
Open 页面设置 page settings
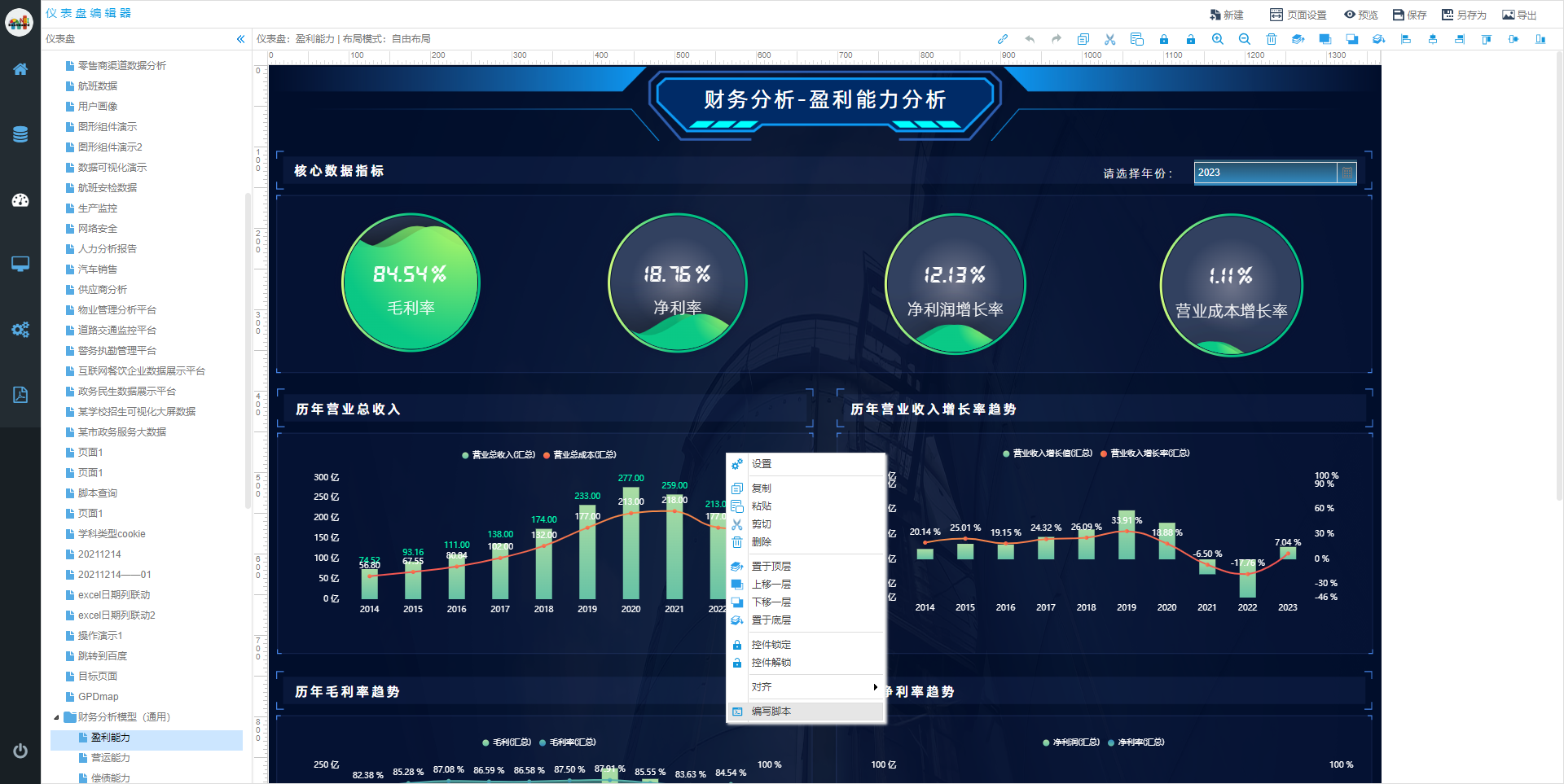click(1298, 15)
